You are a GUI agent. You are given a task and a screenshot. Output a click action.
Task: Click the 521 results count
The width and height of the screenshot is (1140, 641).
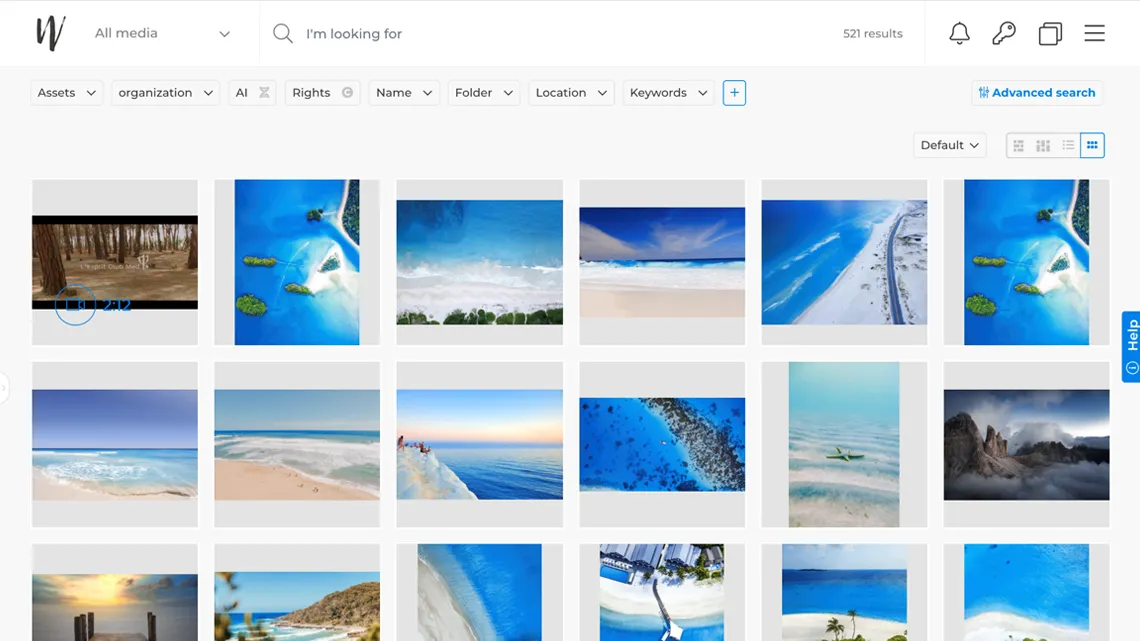point(872,33)
